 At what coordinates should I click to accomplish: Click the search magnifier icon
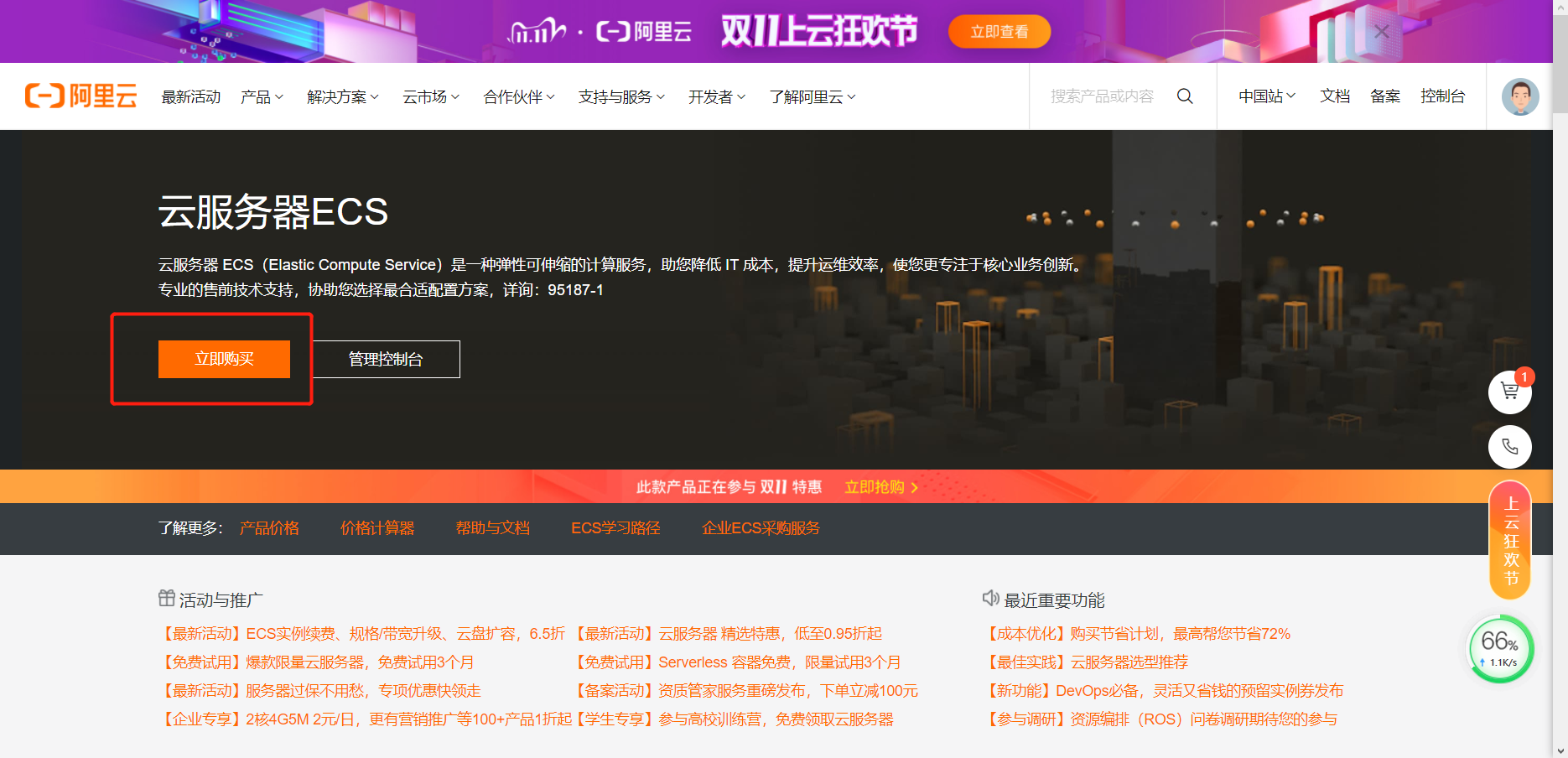pos(1185,96)
